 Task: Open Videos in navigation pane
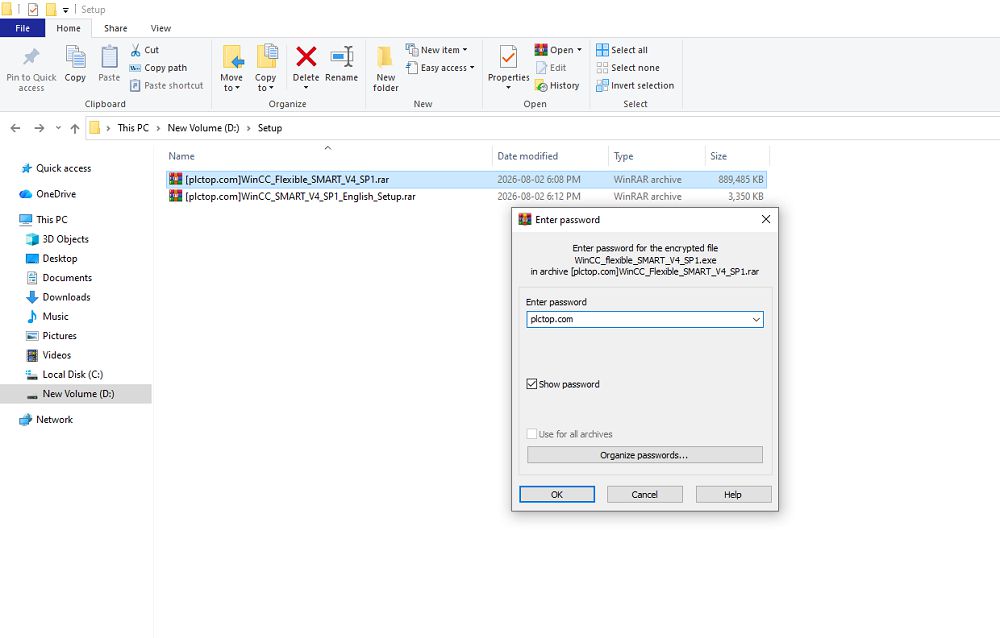[48, 355]
